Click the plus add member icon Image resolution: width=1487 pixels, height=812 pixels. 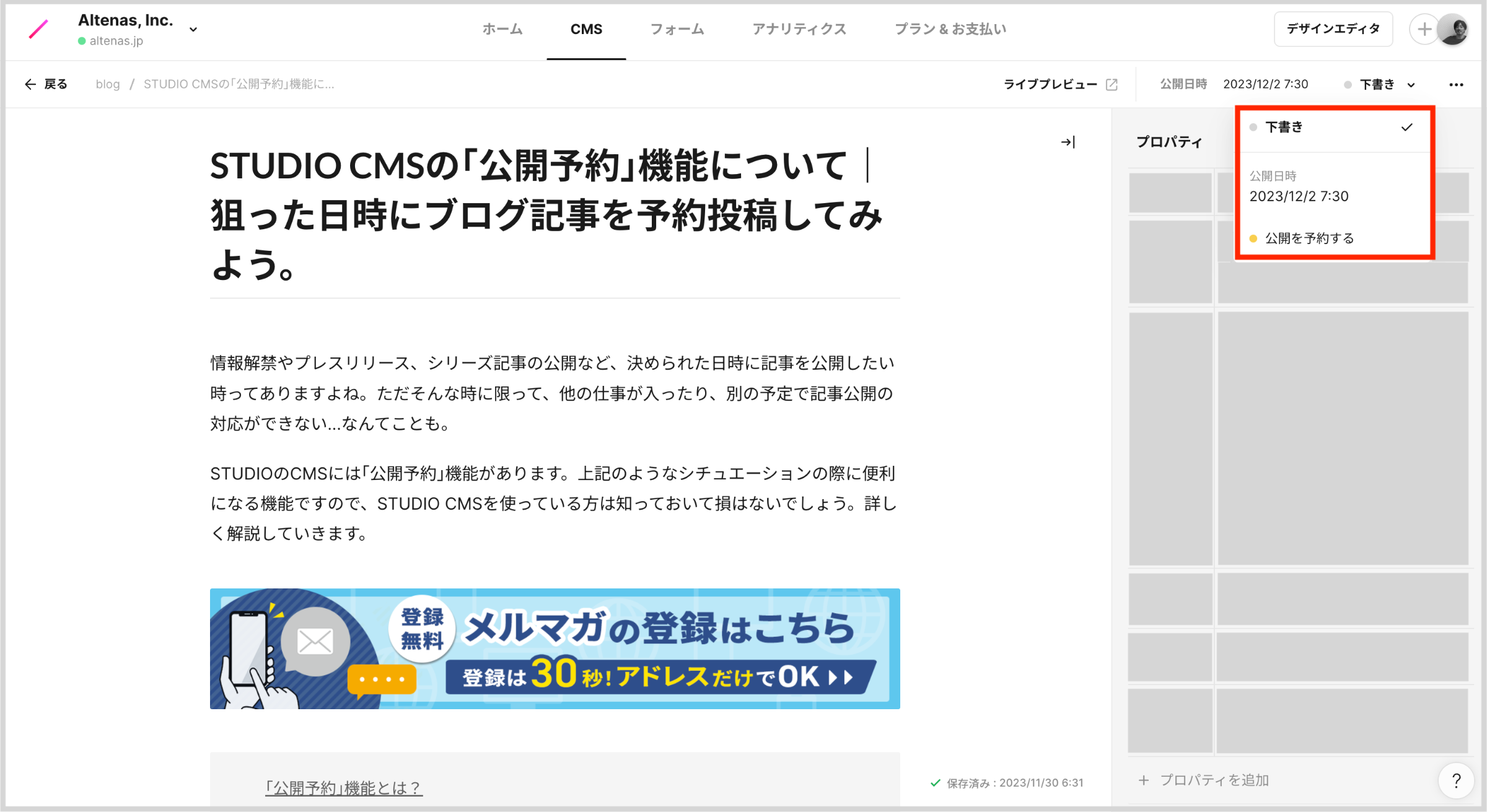(x=1424, y=29)
